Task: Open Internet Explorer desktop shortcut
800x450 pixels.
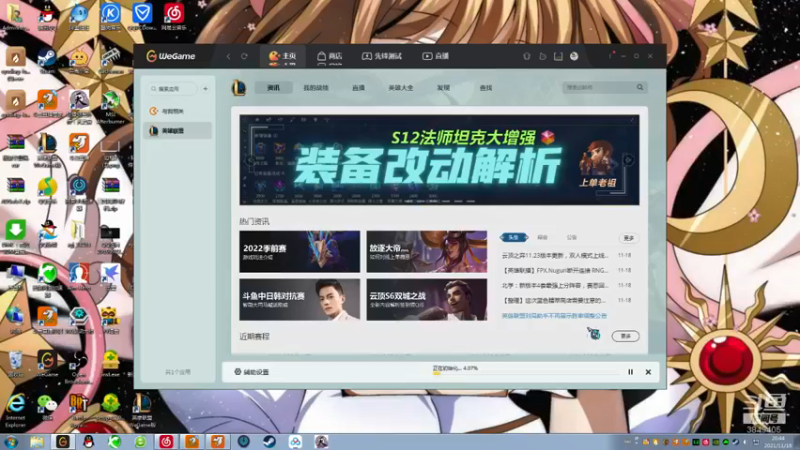Action: point(15,410)
